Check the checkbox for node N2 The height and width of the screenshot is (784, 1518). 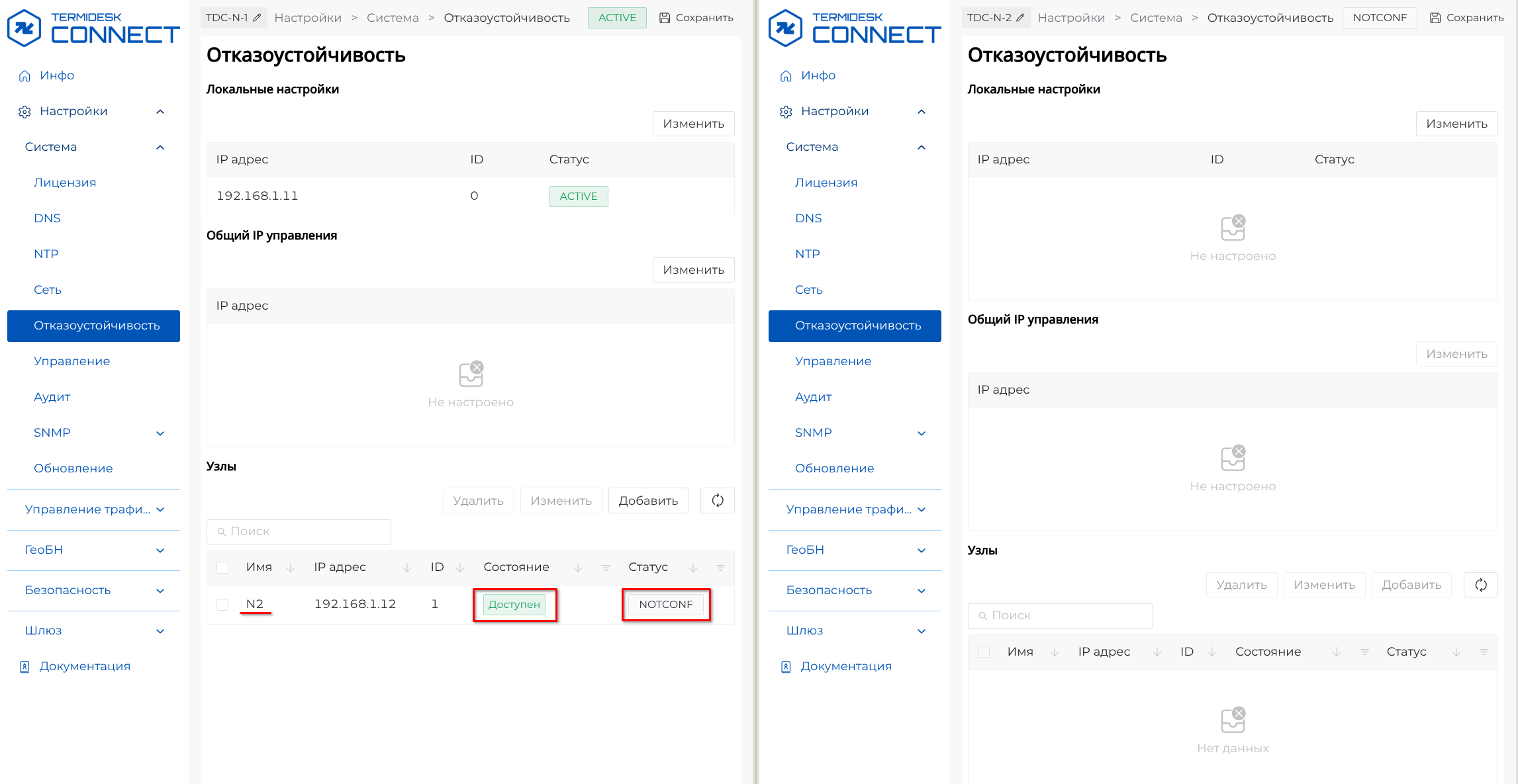click(222, 605)
